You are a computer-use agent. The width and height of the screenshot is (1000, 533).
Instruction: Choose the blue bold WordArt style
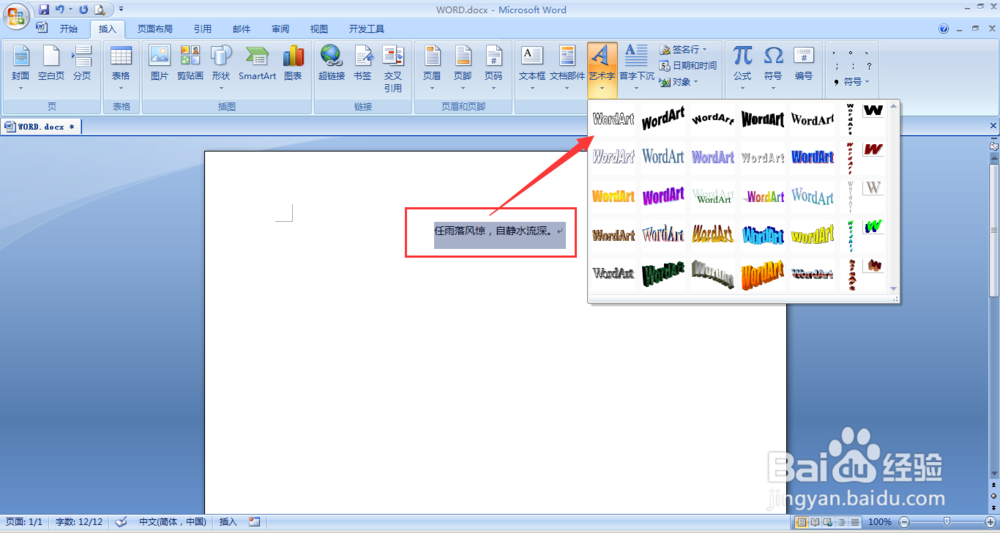pos(812,157)
